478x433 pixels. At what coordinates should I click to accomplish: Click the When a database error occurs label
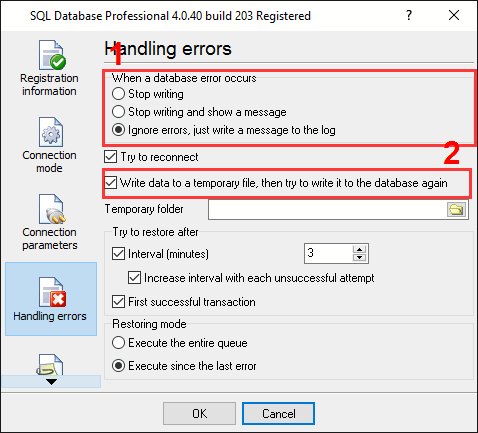tap(184, 78)
